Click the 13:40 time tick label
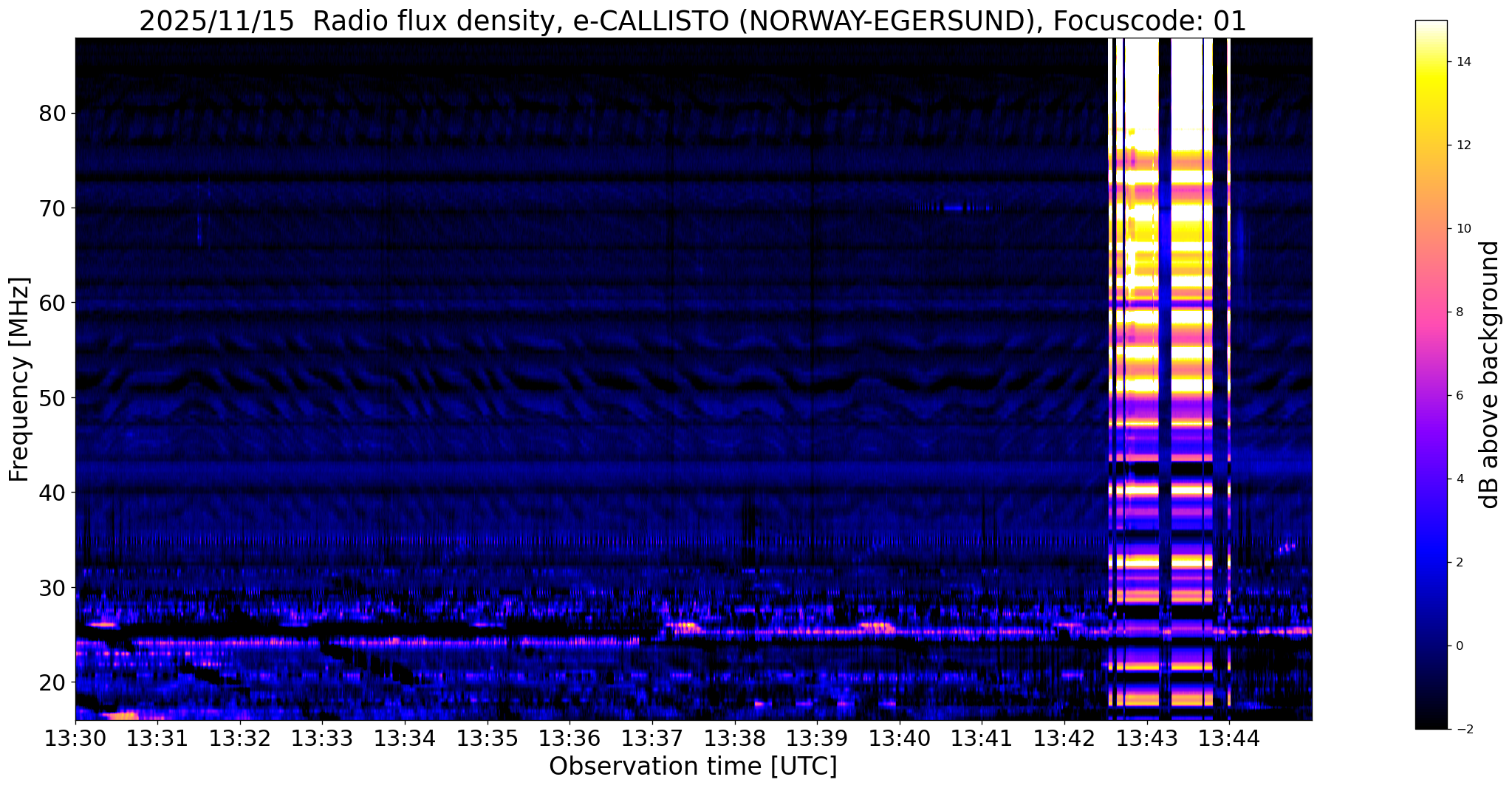 point(900,738)
